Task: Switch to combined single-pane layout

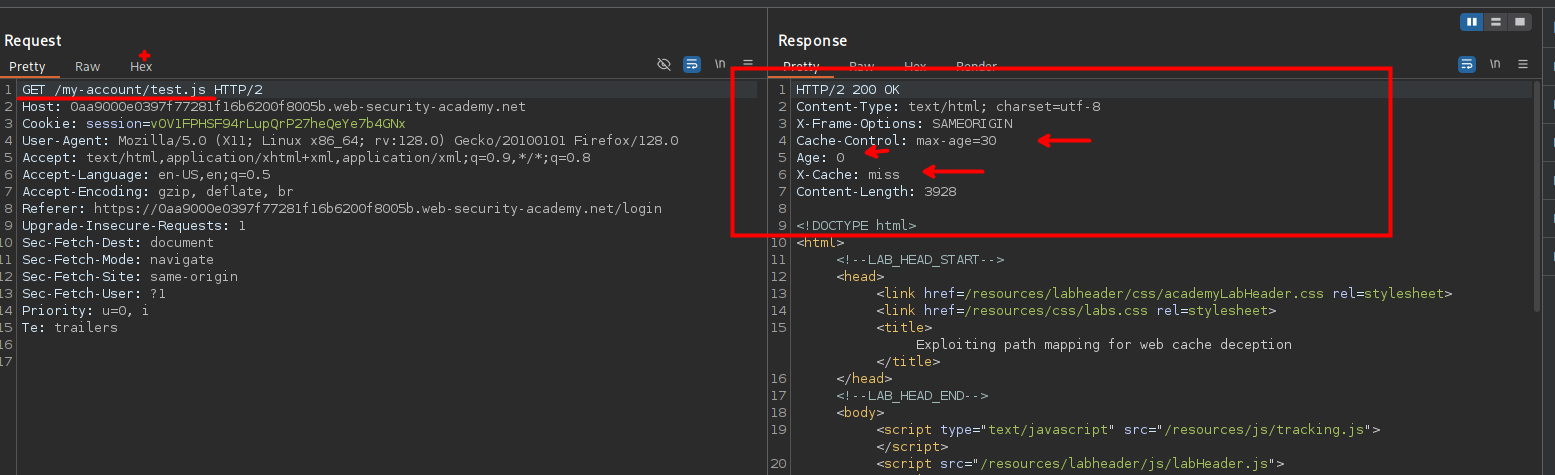Action: pos(1520,21)
